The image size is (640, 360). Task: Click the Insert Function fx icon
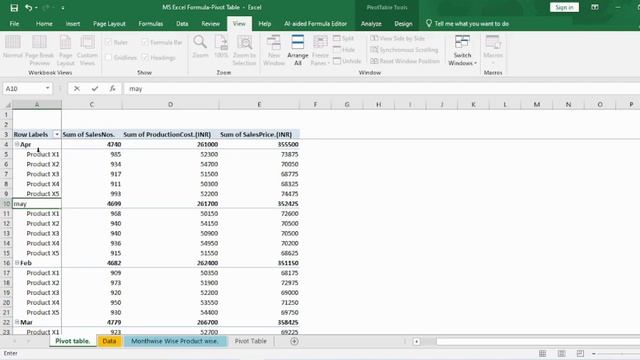112,89
